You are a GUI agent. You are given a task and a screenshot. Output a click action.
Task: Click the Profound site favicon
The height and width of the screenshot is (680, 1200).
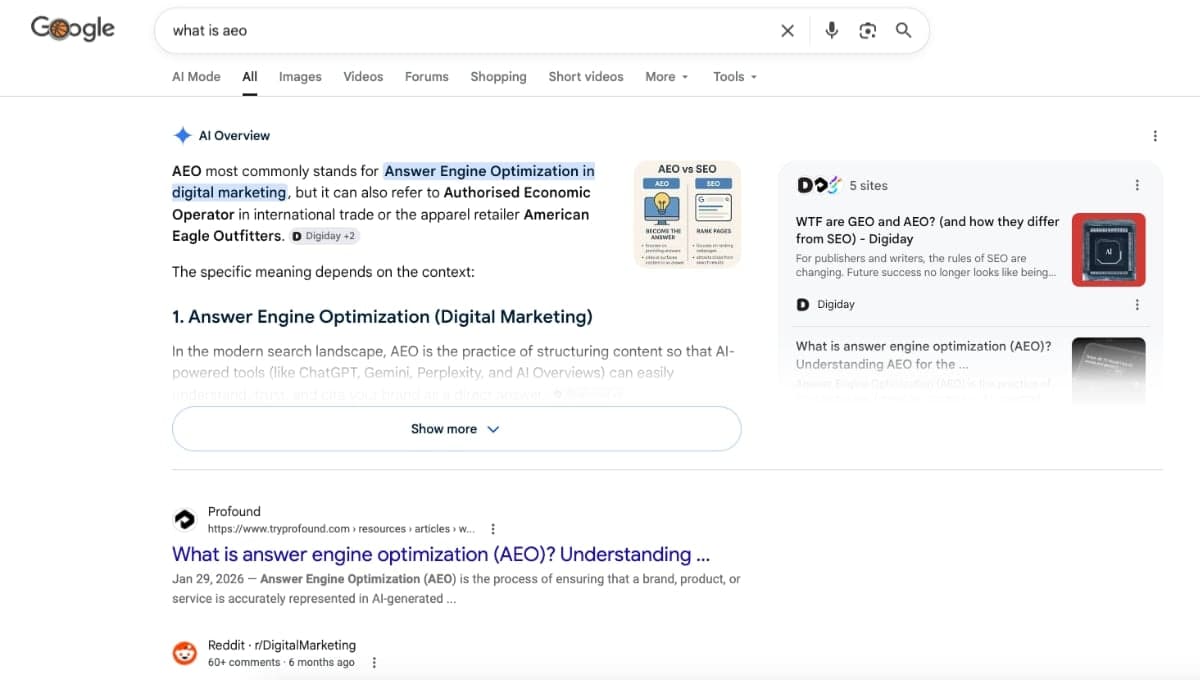pos(185,519)
